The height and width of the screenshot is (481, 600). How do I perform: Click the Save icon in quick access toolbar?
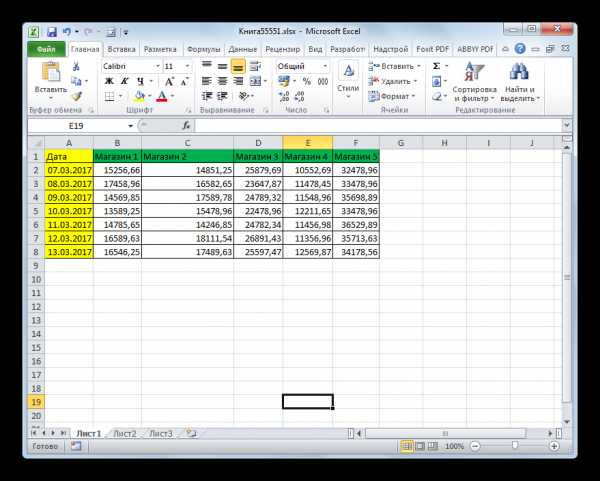[52, 32]
